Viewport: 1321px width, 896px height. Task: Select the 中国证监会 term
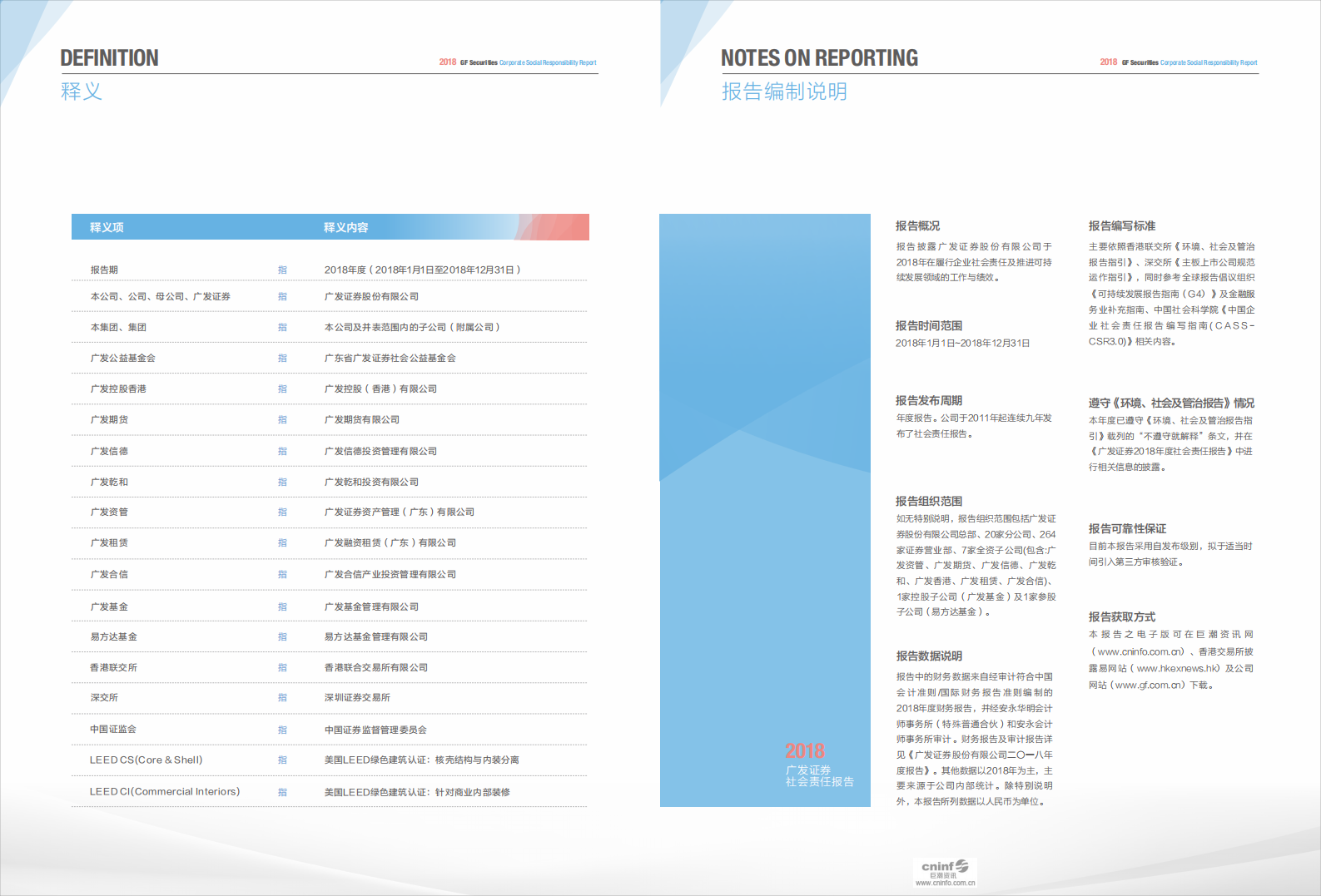coord(113,729)
